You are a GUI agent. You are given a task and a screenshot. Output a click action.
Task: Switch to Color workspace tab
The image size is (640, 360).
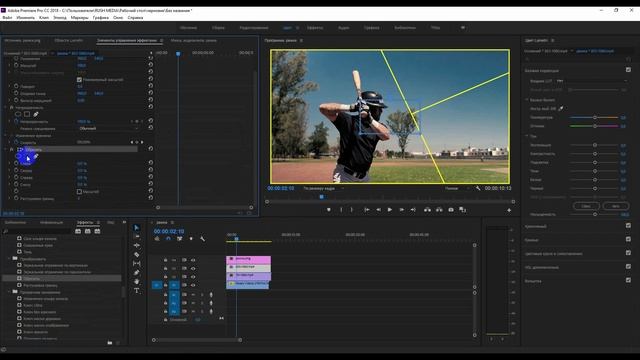[x=287, y=28]
